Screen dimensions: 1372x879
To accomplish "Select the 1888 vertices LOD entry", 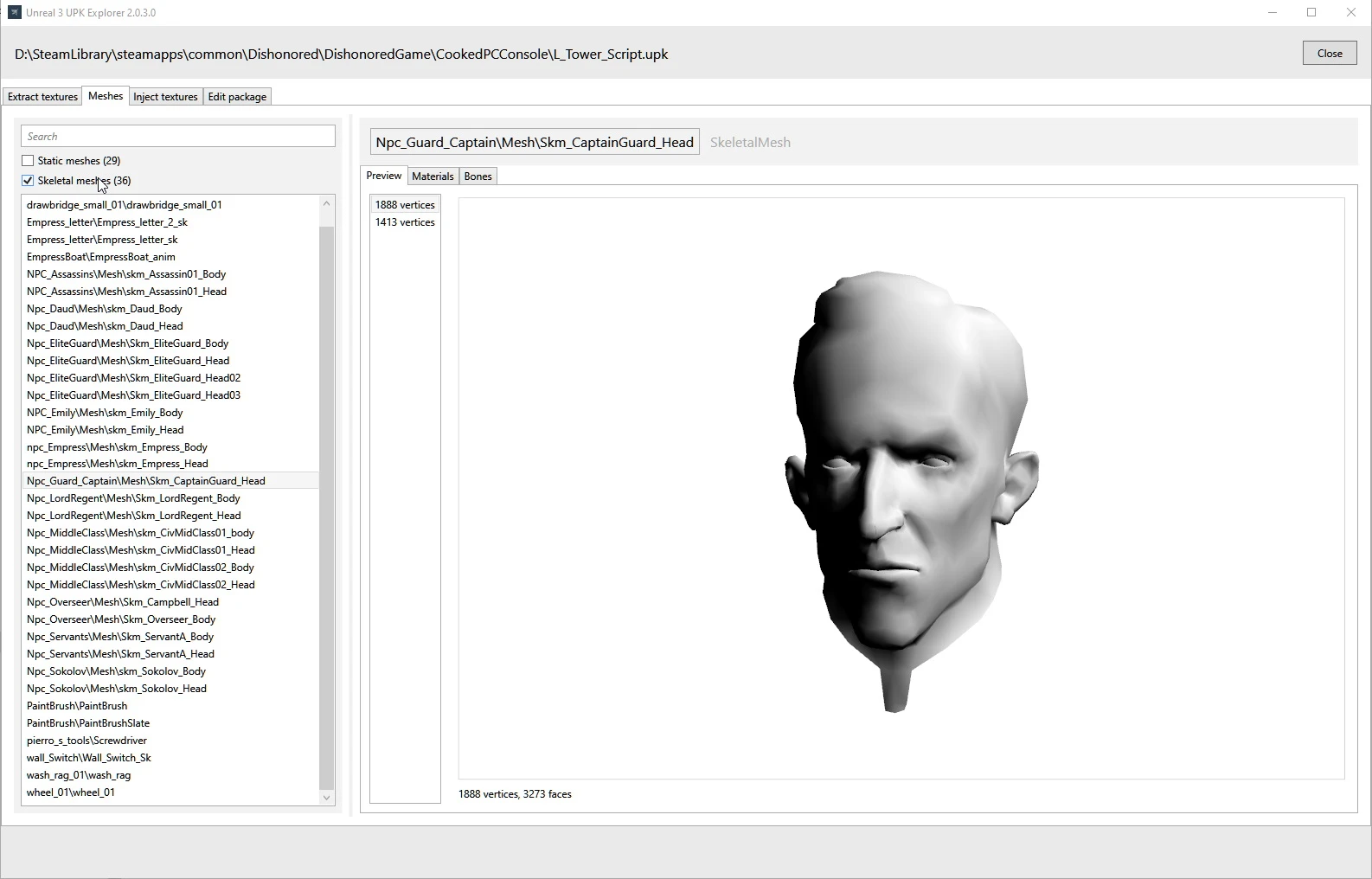I will [x=405, y=205].
